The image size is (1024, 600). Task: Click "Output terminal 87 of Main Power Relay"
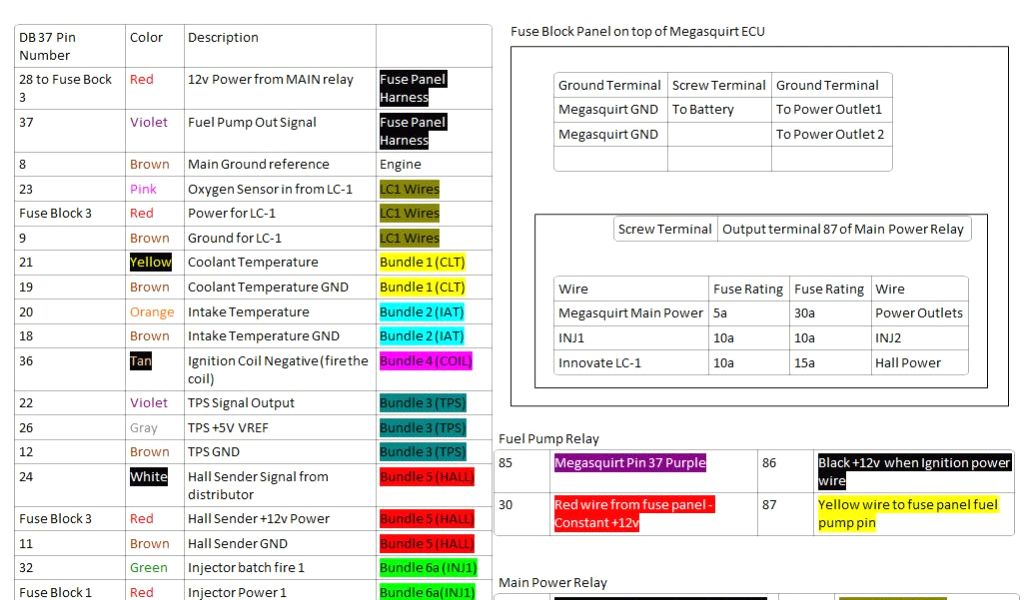[842, 229]
